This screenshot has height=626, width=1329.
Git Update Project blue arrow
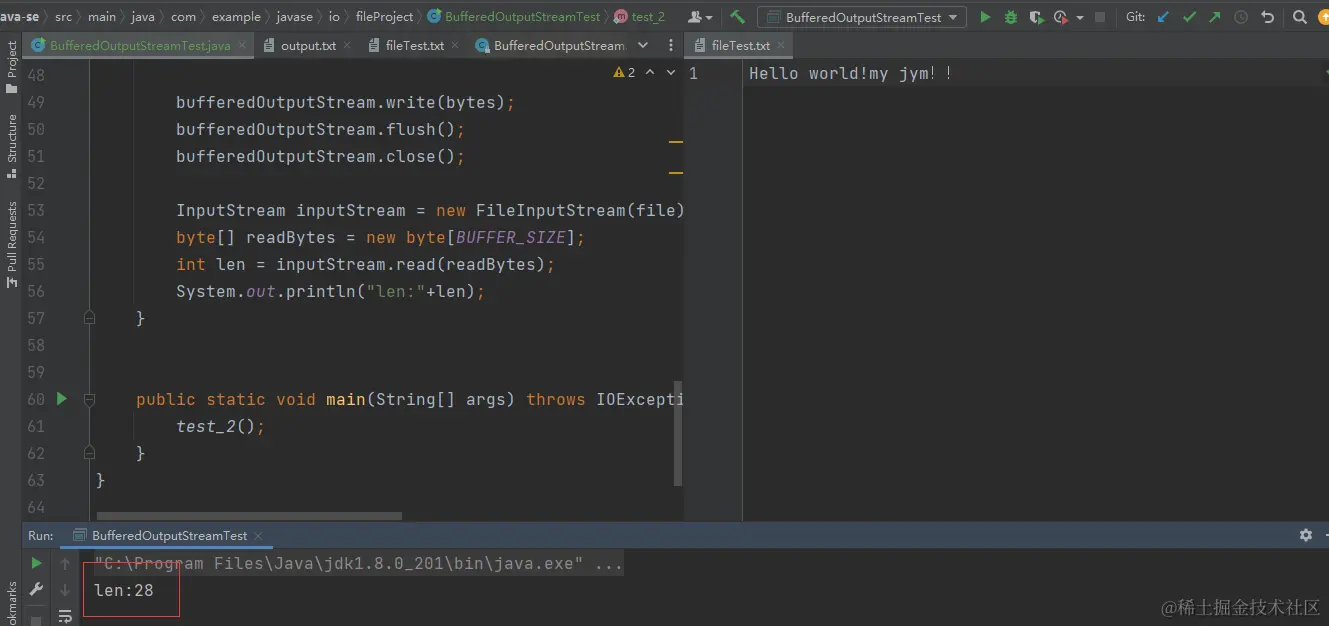pos(1163,17)
